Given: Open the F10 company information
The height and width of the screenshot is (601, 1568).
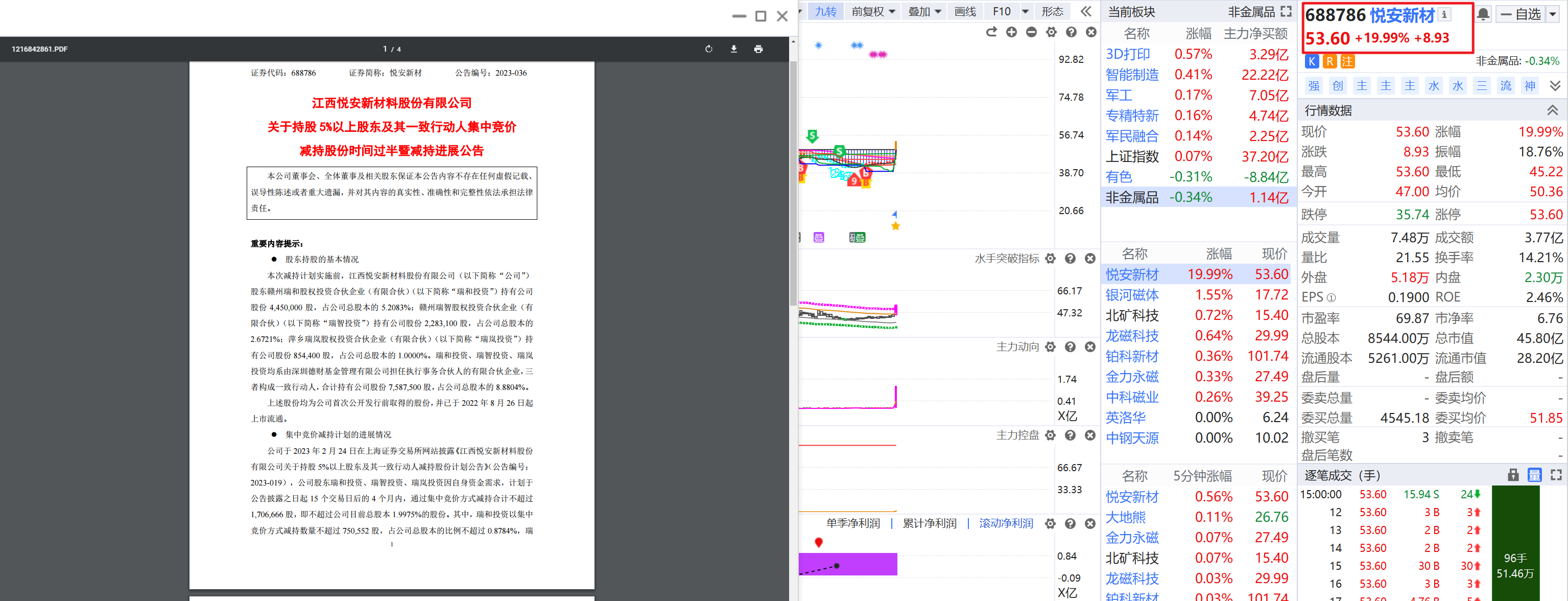Looking at the screenshot, I should [1001, 12].
